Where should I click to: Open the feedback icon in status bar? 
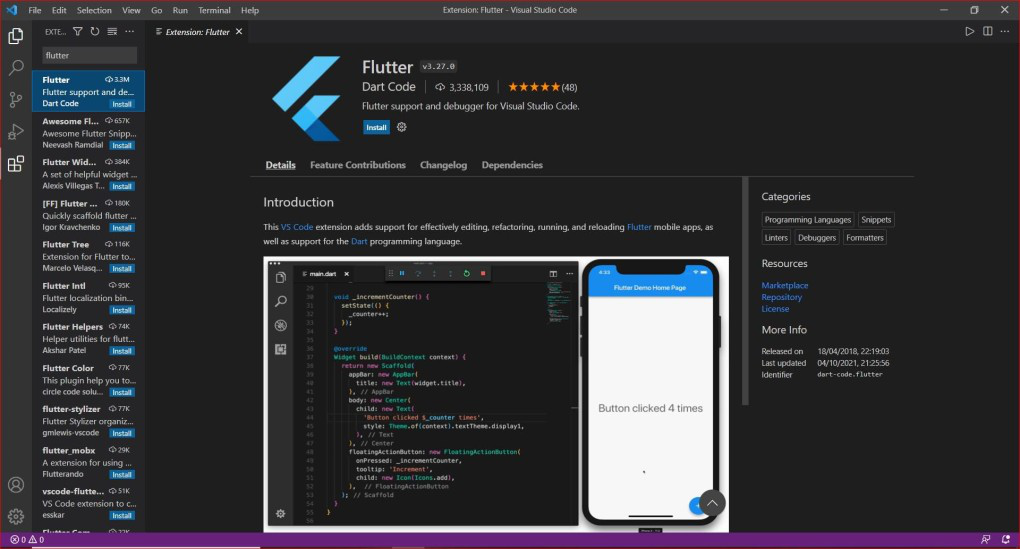pyautogui.click(x=986, y=539)
